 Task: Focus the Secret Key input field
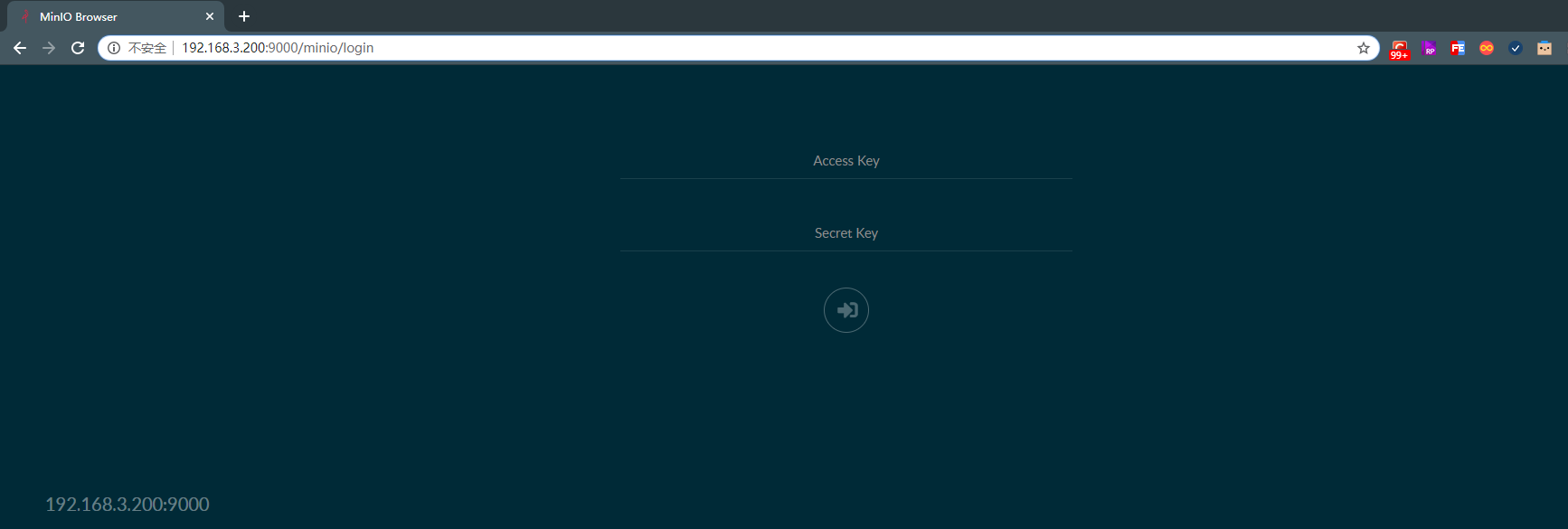(x=846, y=233)
